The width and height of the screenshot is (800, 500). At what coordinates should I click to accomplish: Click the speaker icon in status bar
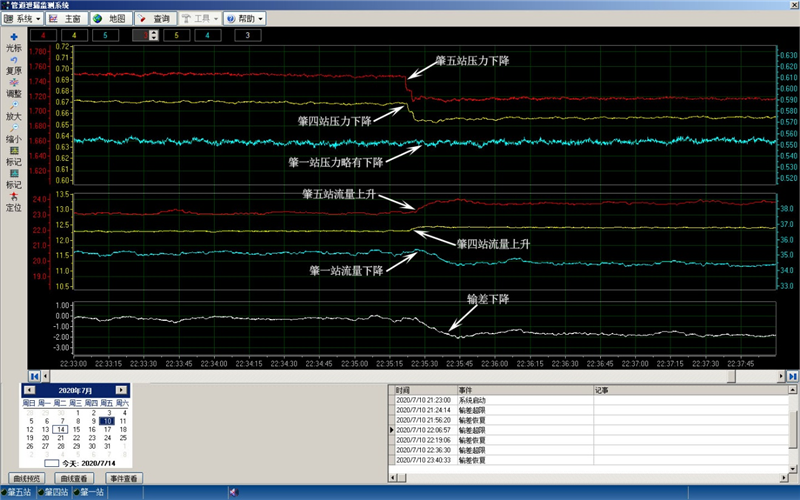coord(233,492)
